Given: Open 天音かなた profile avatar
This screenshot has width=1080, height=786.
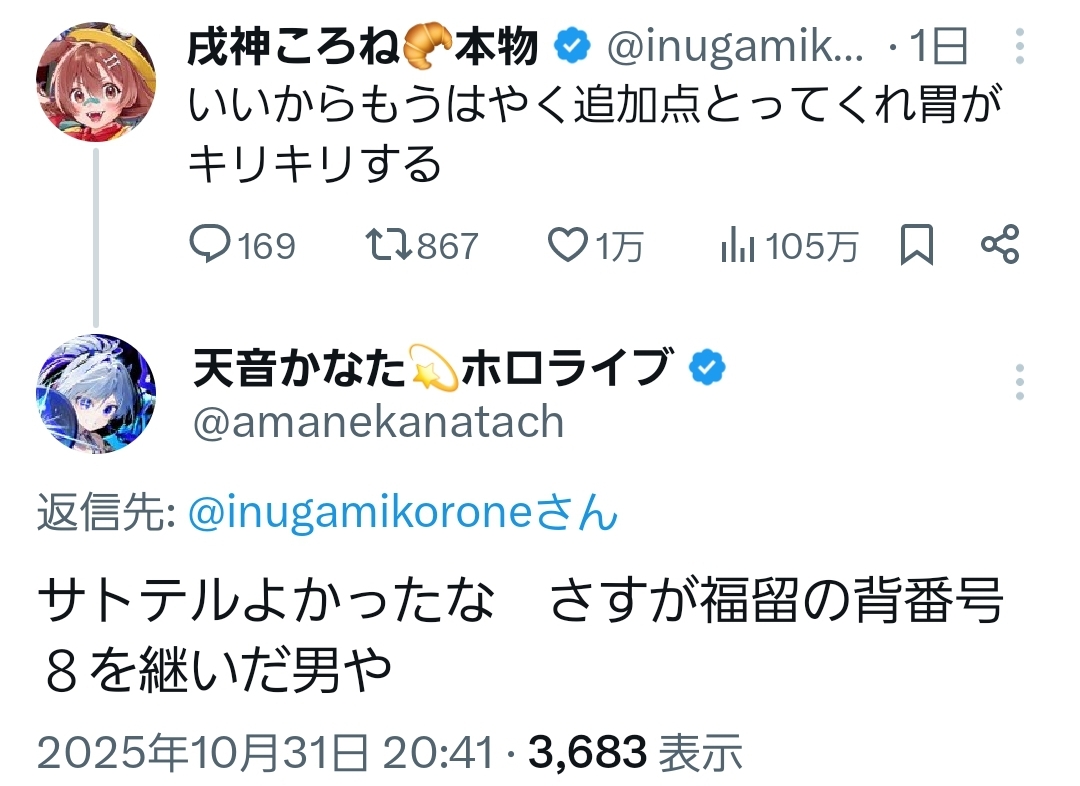Looking at the screenshot, I should coord(95,394).
